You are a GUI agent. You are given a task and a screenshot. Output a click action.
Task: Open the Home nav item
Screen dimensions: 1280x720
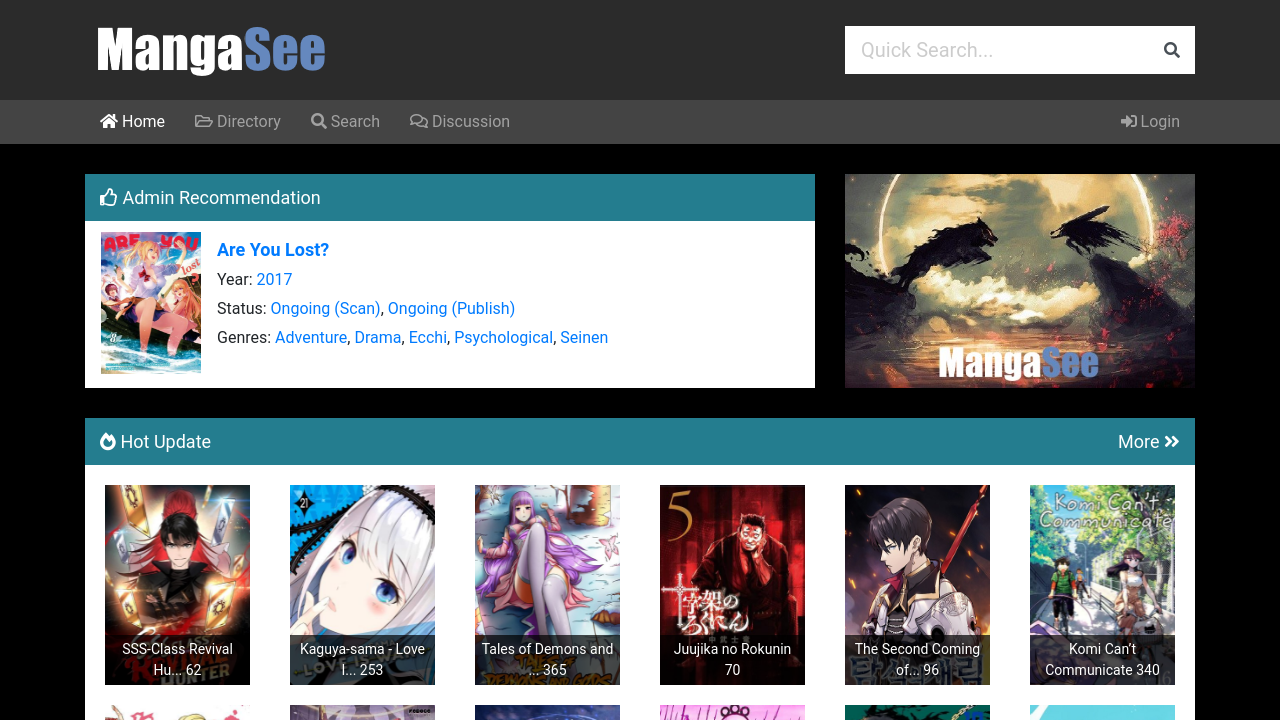pos(132,122)
